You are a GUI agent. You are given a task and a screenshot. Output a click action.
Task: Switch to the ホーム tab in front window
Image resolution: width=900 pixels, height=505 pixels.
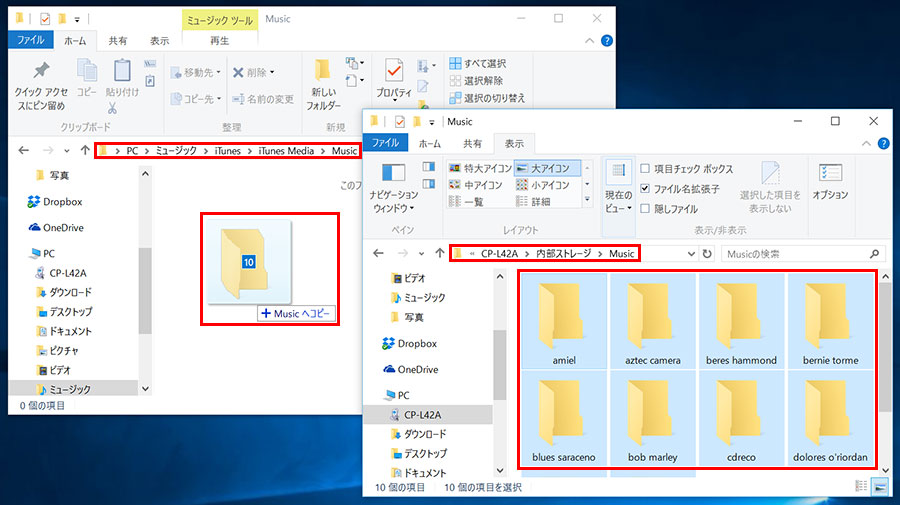(429, 143)
